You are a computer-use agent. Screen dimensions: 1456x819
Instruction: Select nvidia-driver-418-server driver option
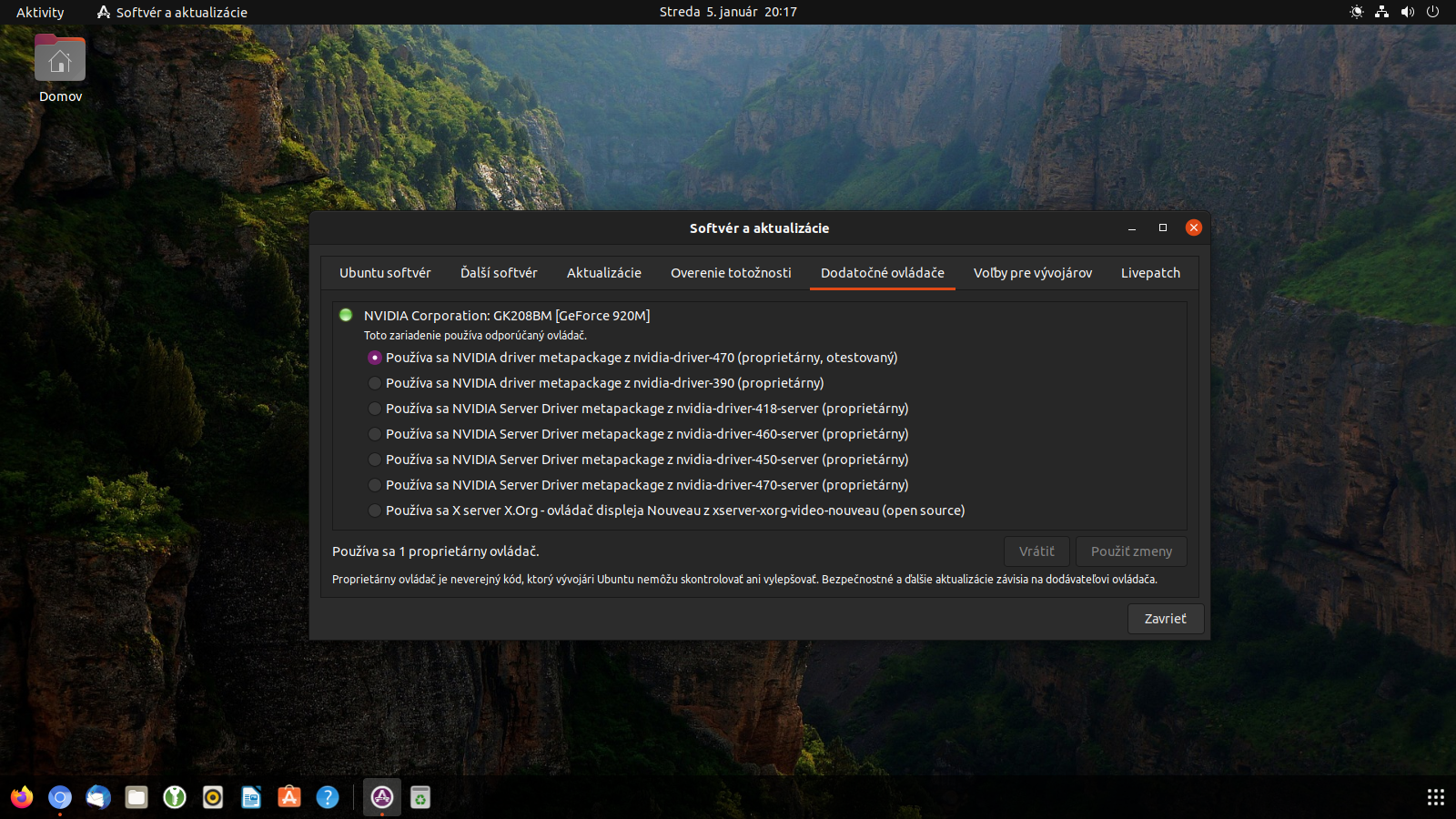click(375, 409)
